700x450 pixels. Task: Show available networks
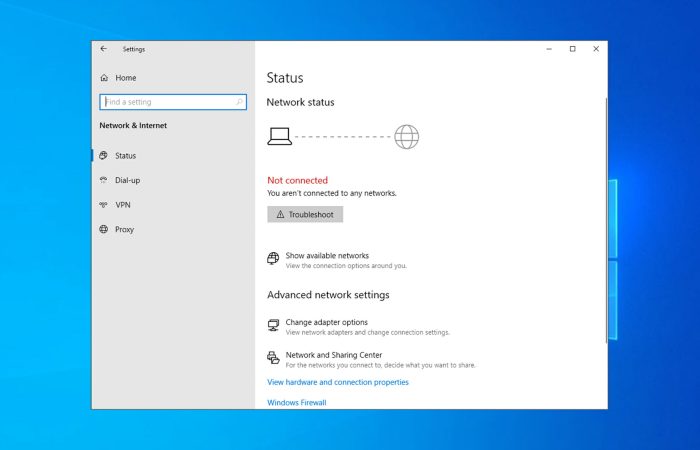[327, 255]
